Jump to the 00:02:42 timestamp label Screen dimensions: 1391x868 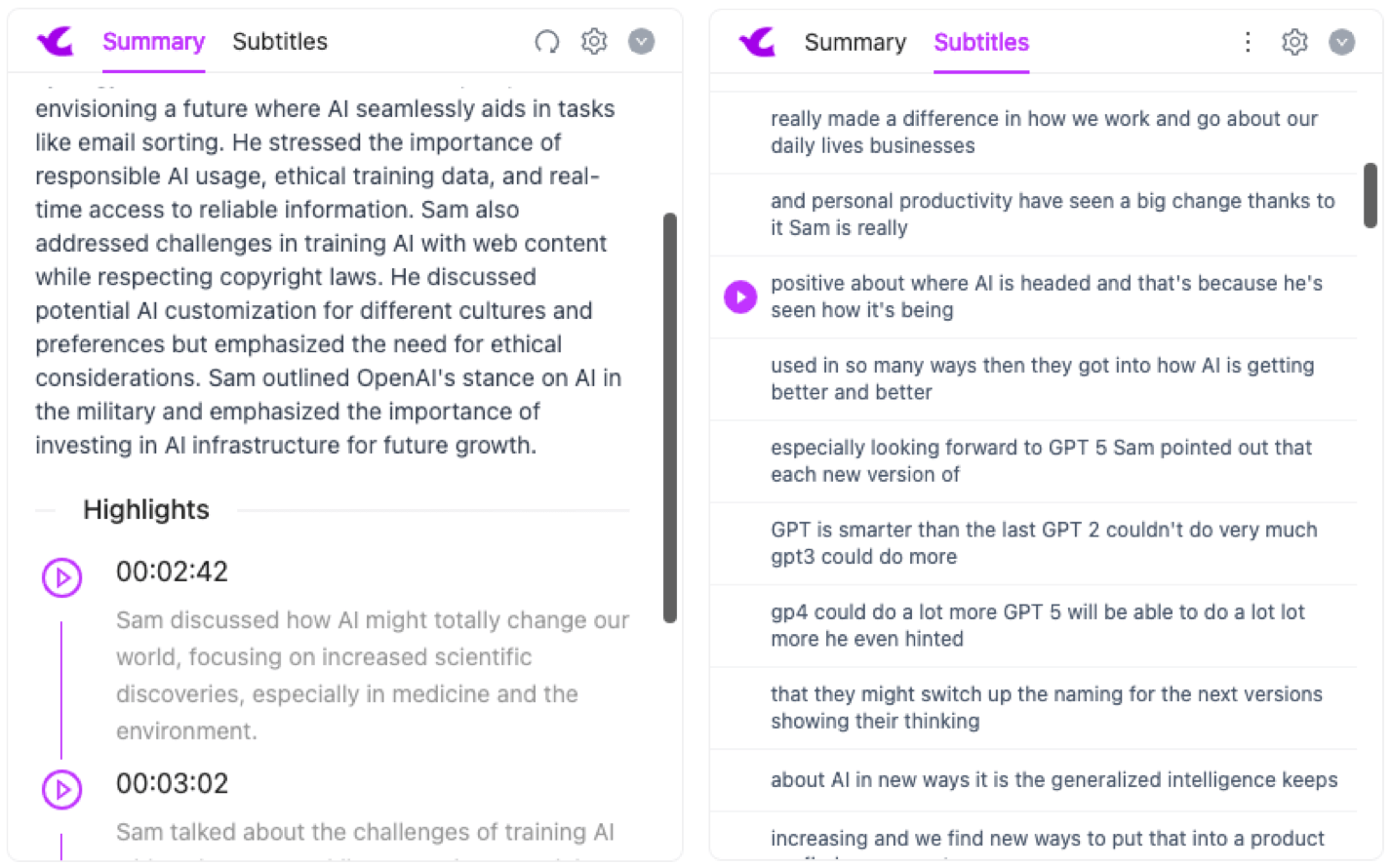coord(172,572)
